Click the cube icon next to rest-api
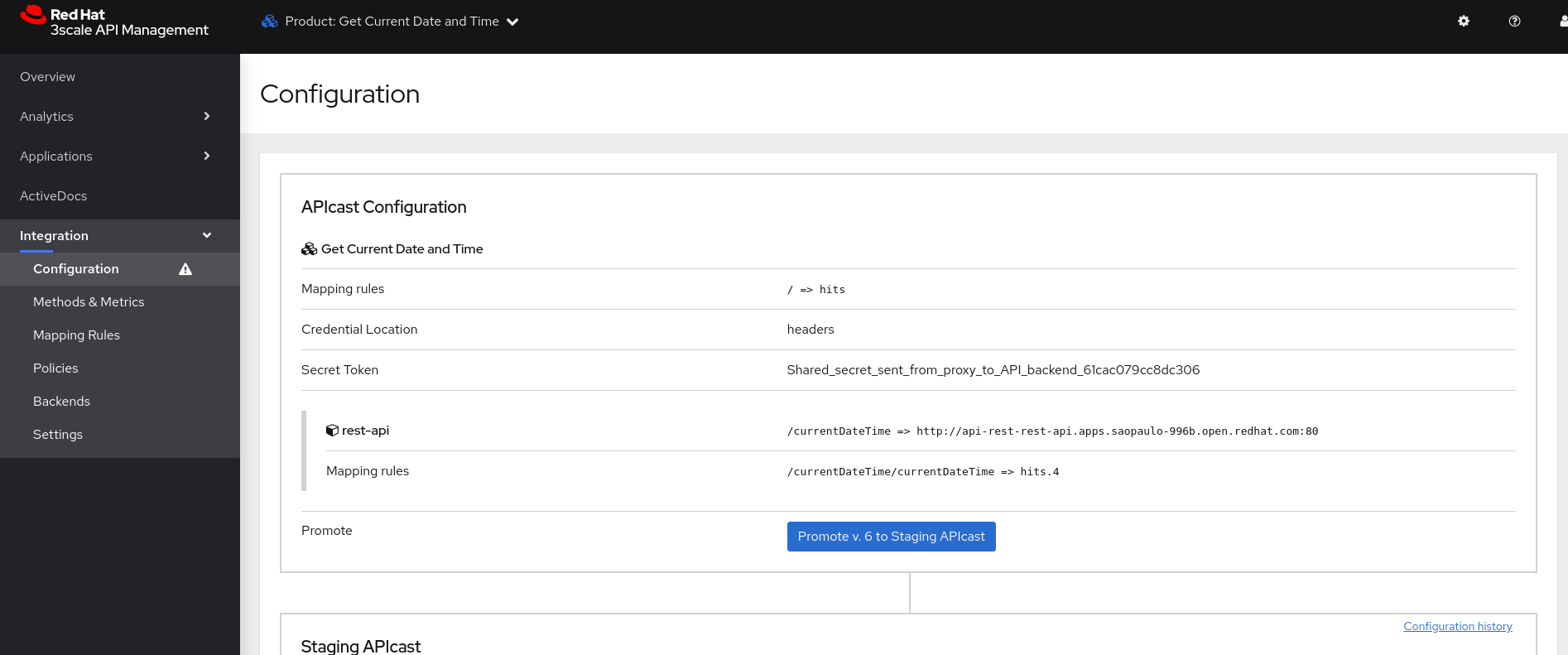Viewport: 1568px width, 655px height. pos(332,431)
